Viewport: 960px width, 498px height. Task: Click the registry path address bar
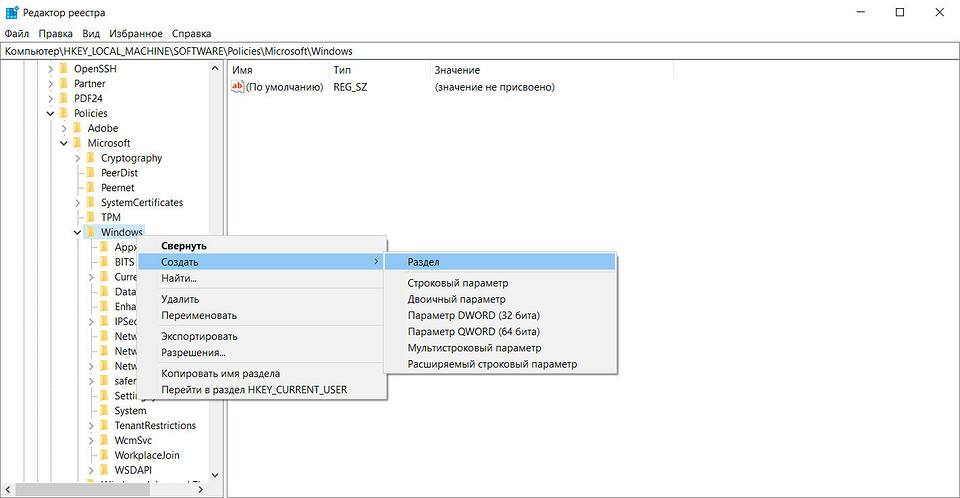[x=480, y=50]
